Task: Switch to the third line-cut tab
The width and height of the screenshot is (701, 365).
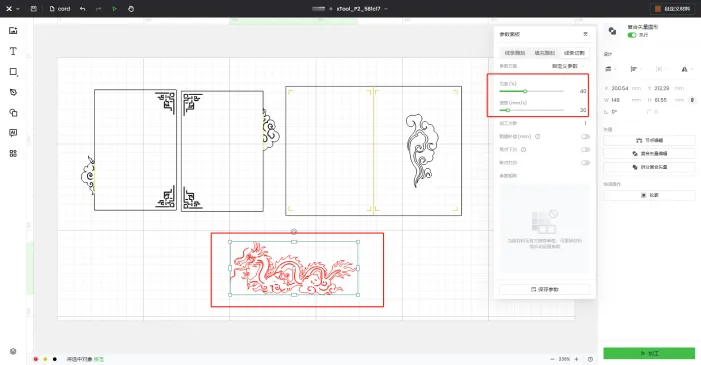Action: pyautogui.click(x=574, y=53)
